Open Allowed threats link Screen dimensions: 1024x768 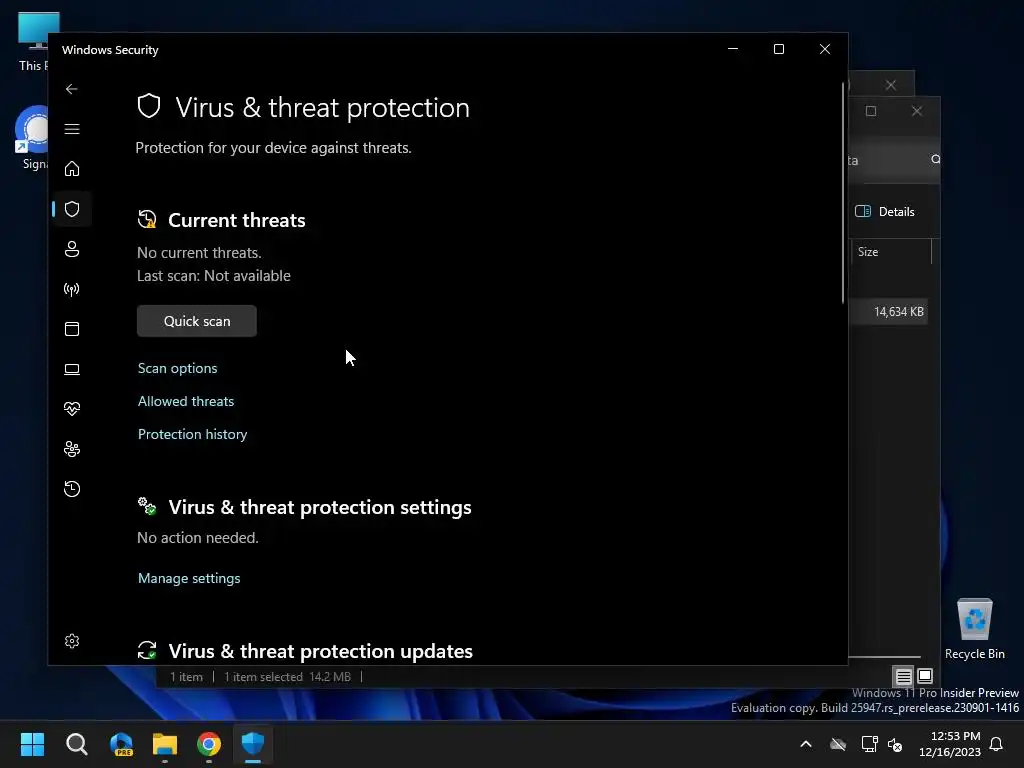pos(185,401)
